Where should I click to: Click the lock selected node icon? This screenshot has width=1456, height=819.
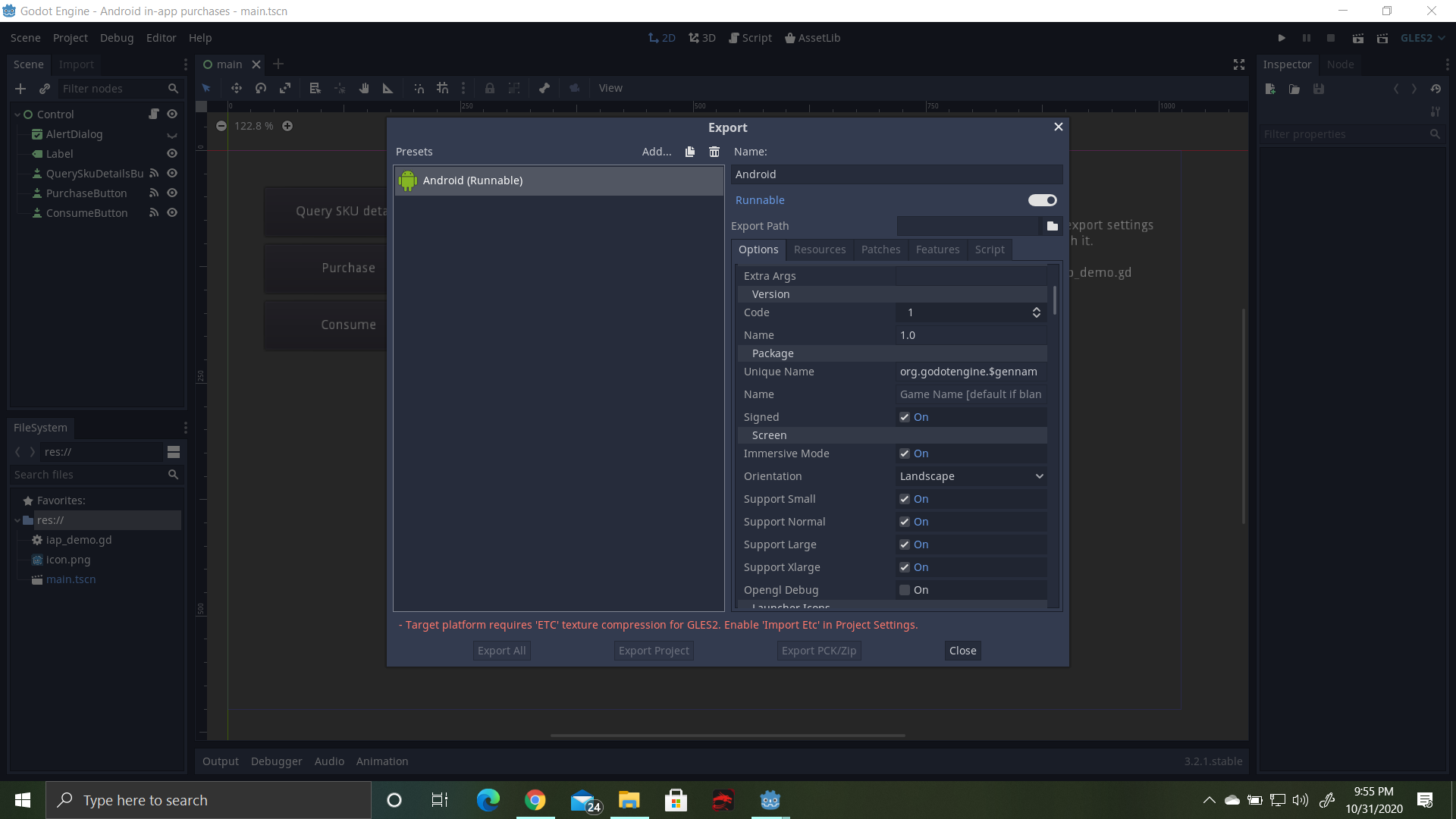click(x=490, y=88)
